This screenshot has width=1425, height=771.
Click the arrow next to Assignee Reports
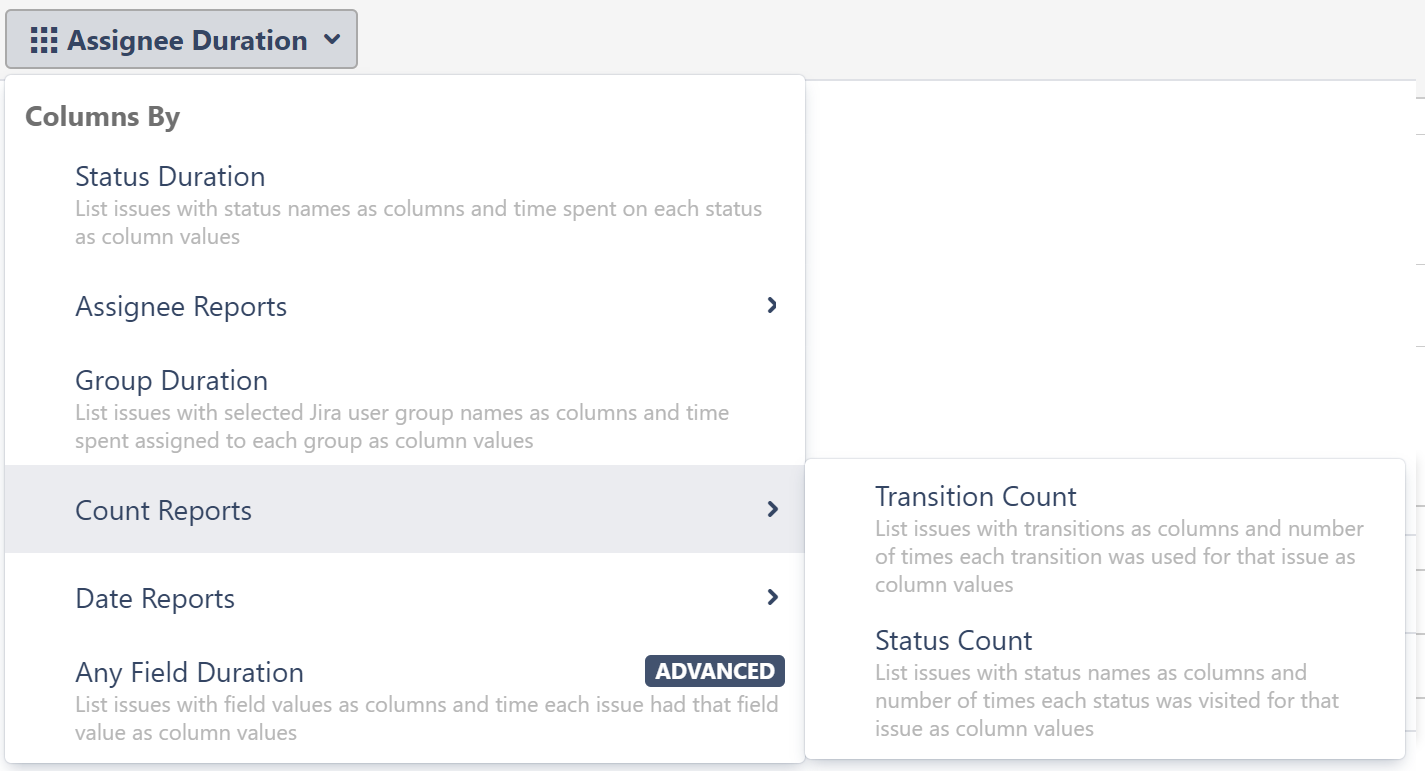tap(771, 306)
